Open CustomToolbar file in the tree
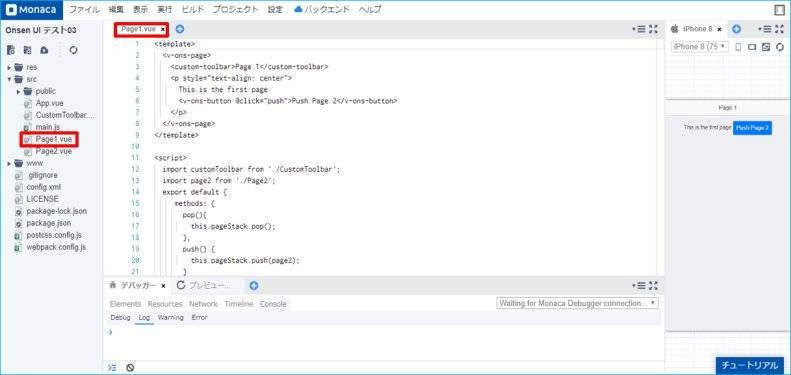Screen dimensions: 791x375 65,116
